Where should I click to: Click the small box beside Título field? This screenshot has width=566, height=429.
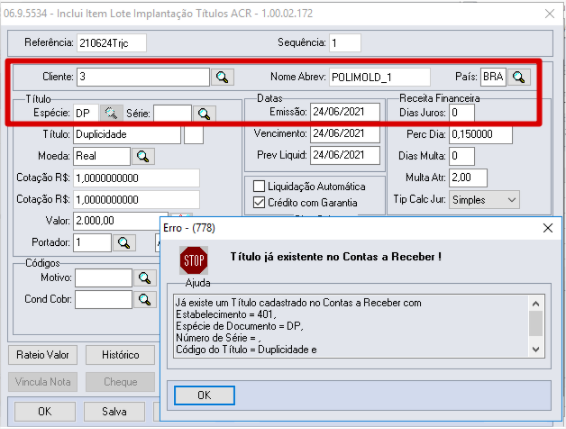[x=194, y=135]
